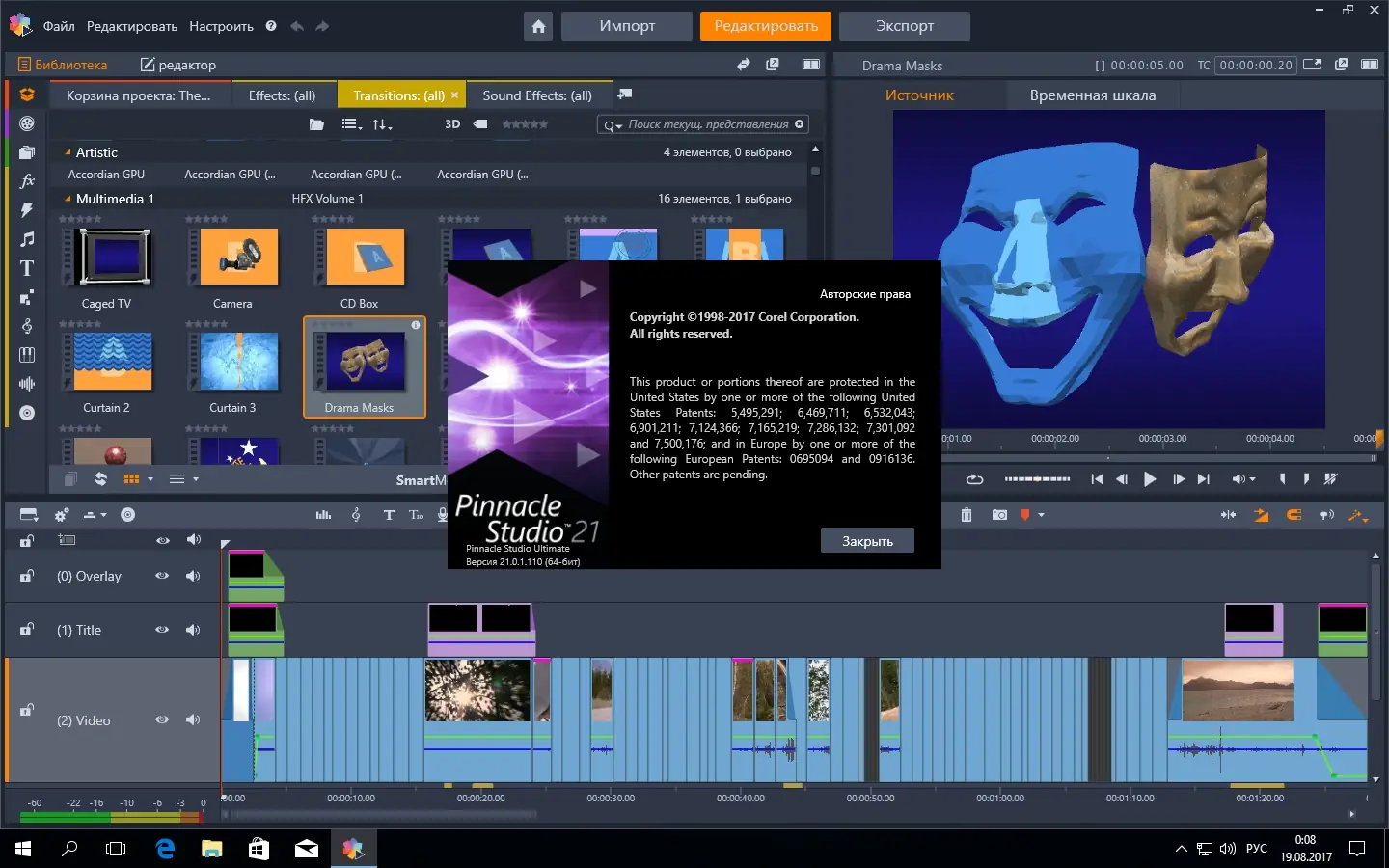This screenshot has width=1389, height=868.
Task: Create a title with the T icon
Action: (389, 515)
